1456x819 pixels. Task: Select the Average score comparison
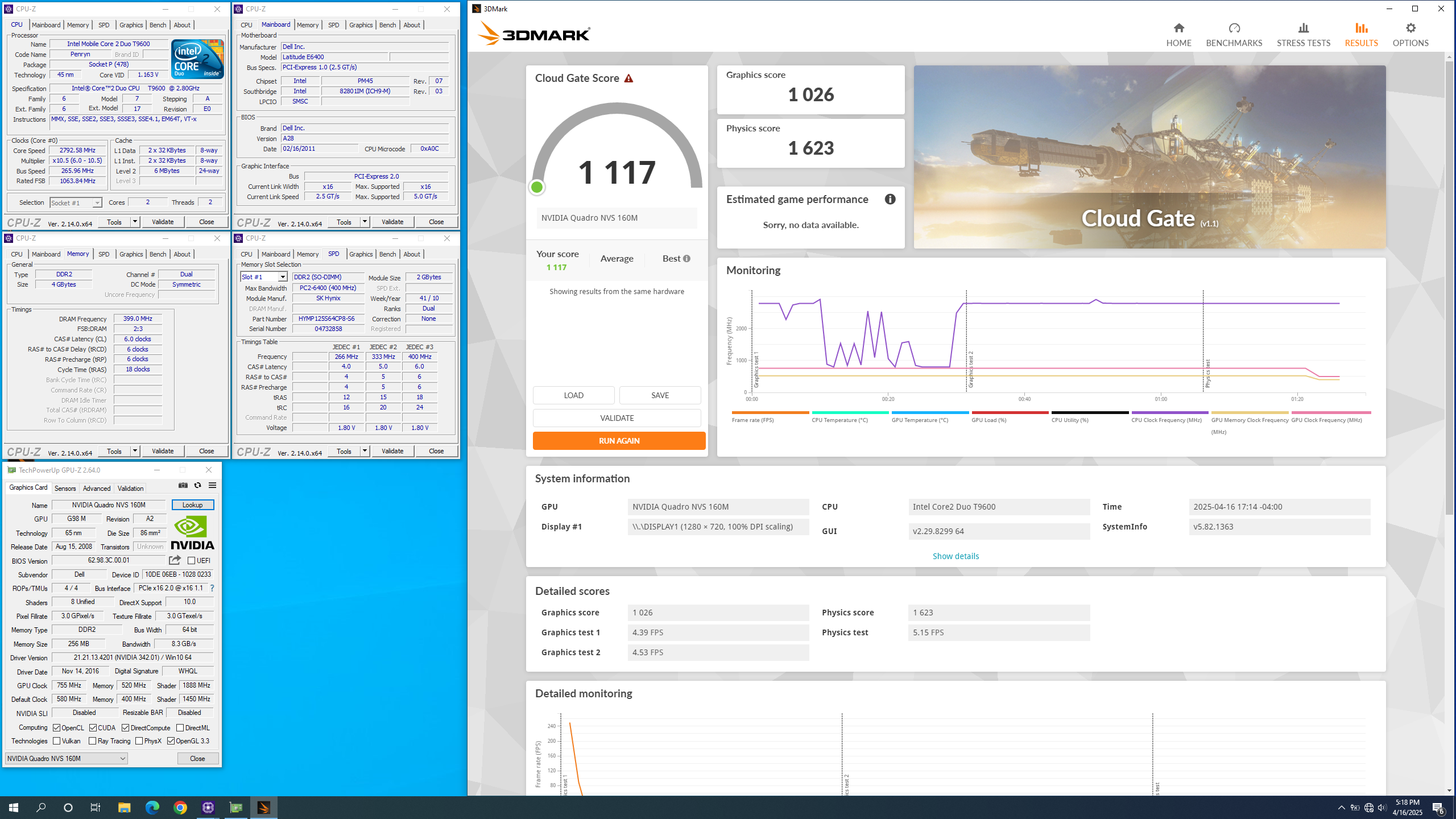click(617, 259)
